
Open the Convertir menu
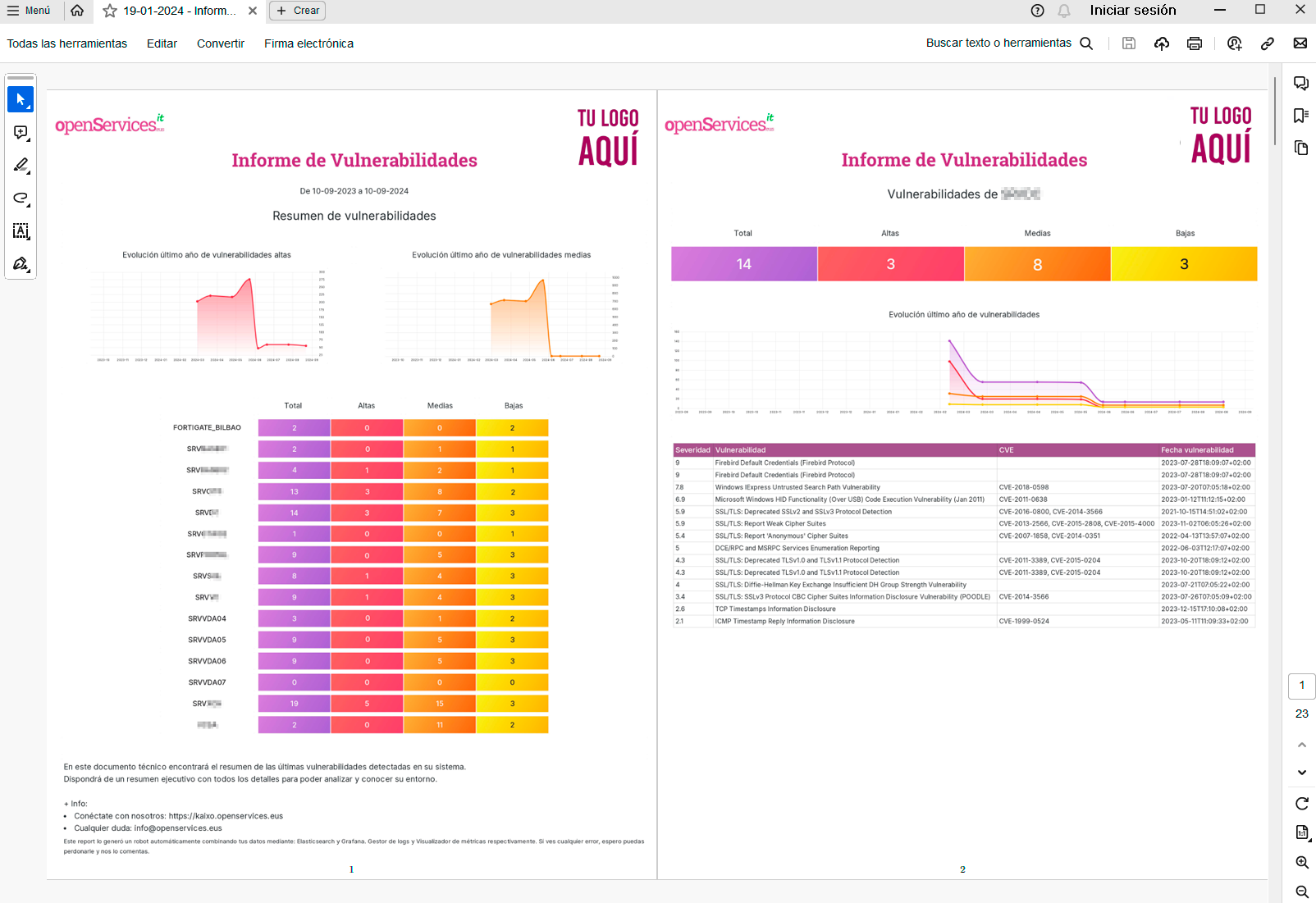[220, 43]
